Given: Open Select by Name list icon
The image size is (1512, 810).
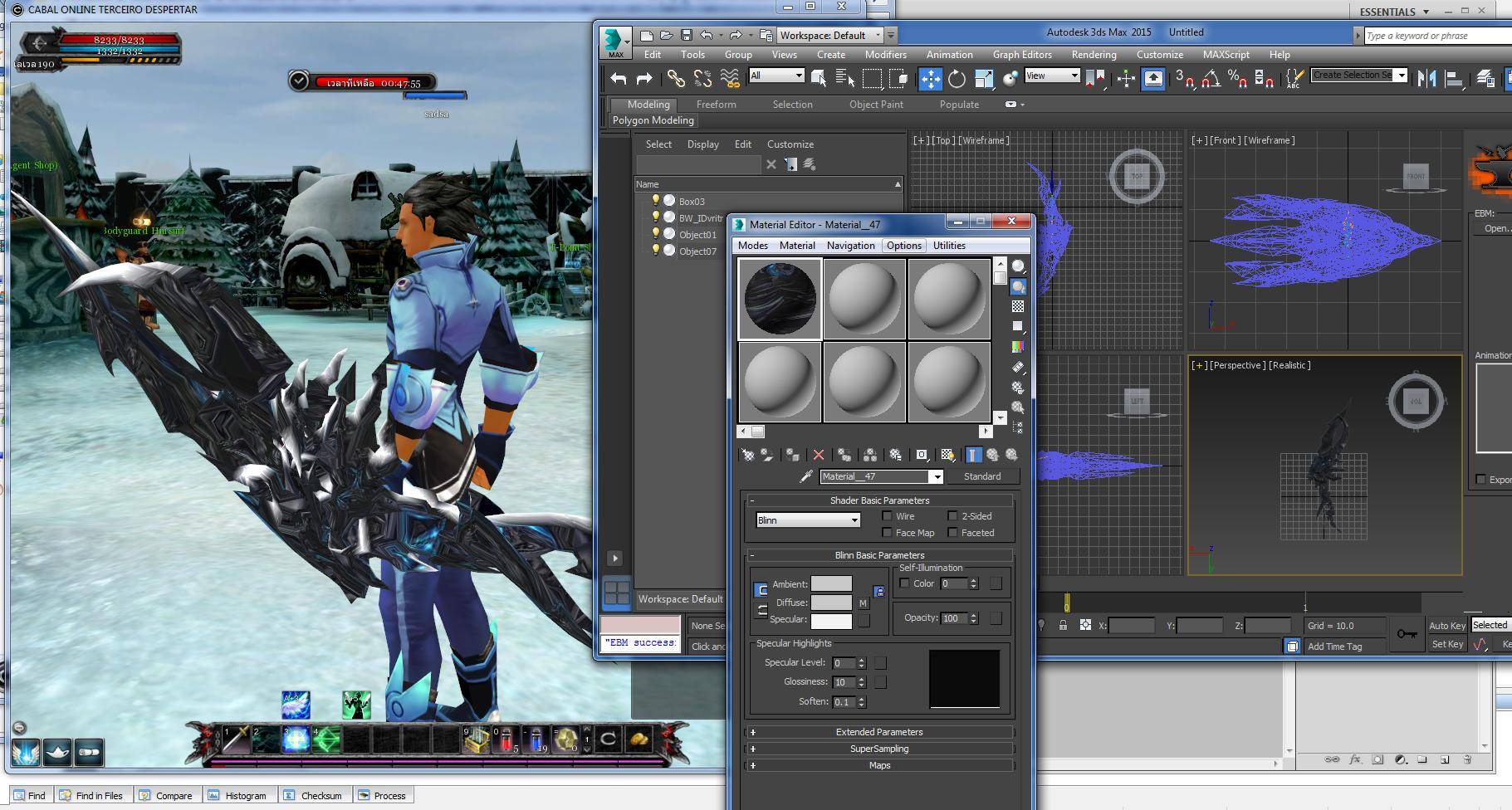Looking at the screenshot, I should (845, 78).
